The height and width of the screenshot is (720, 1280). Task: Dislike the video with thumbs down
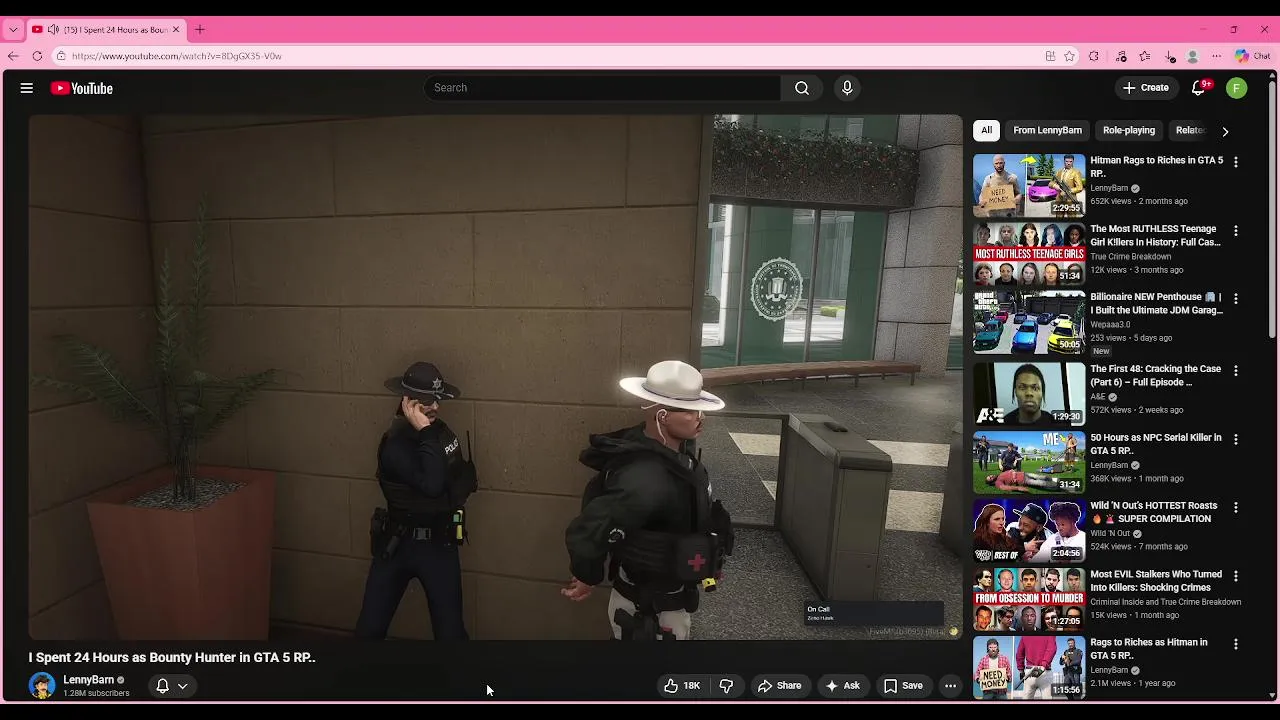coord(727,686)
